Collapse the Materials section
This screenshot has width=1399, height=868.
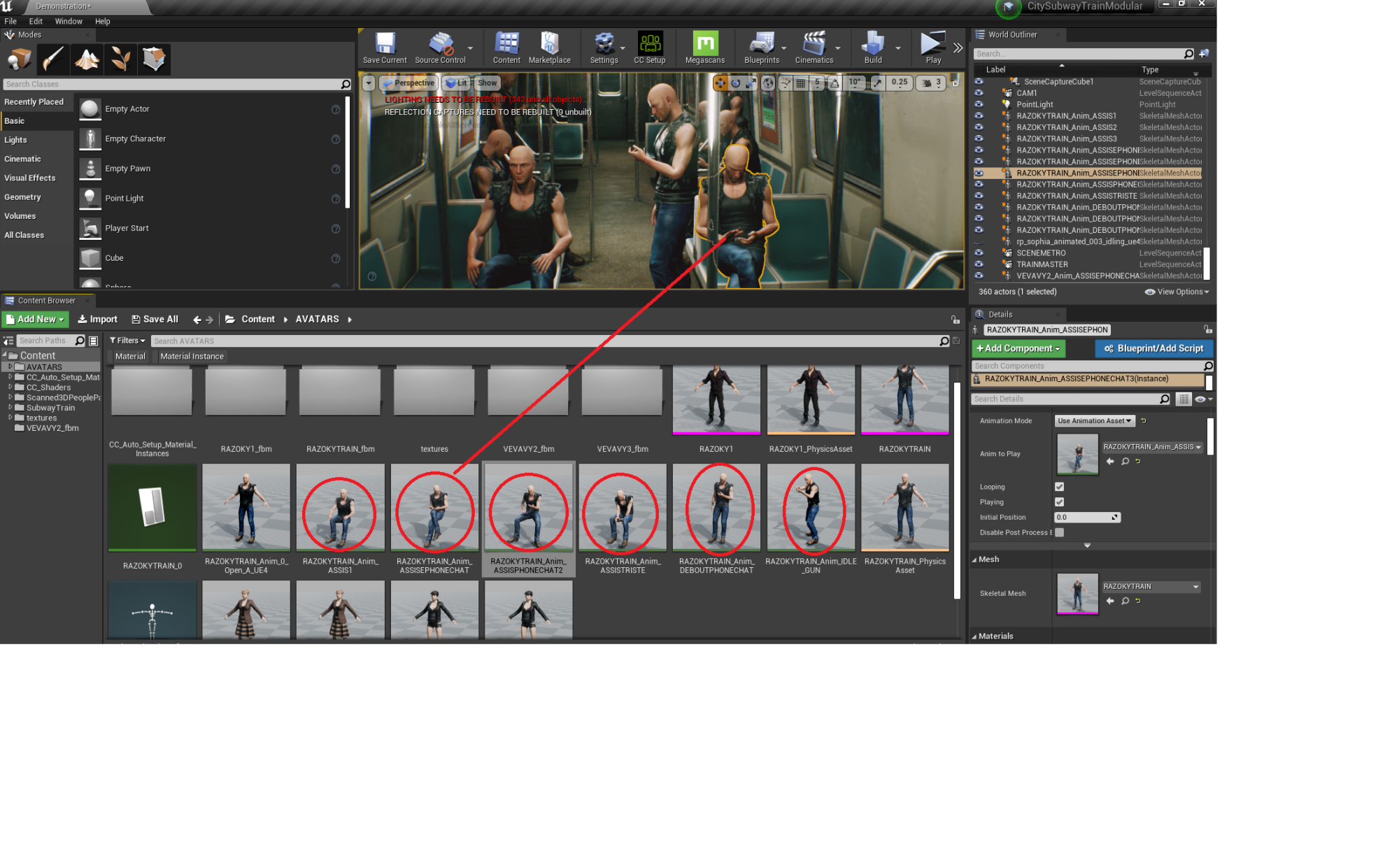974,636
